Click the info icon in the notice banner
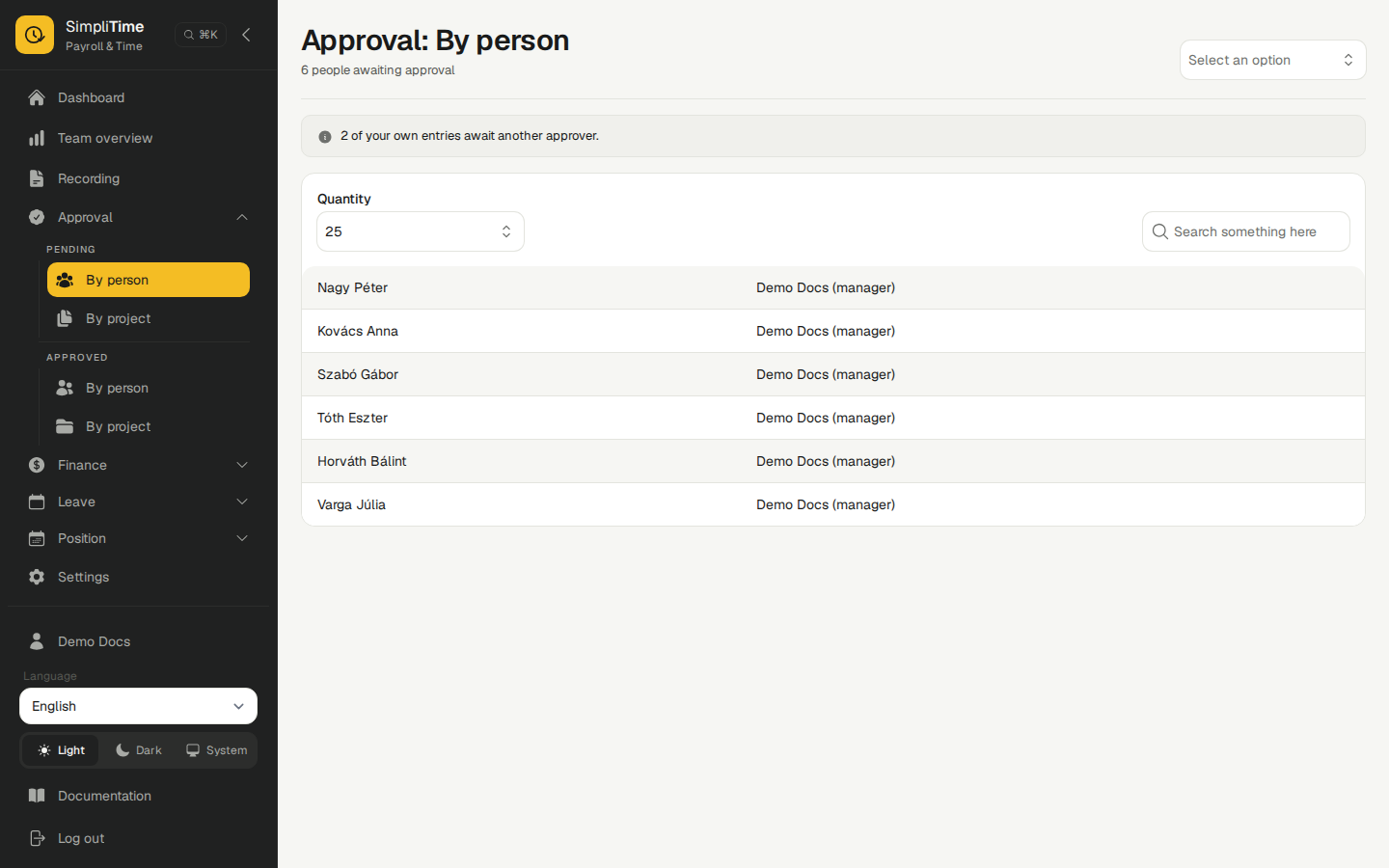Image resolution: width=1389 pixels, height=868 pixels. (325, 137)
